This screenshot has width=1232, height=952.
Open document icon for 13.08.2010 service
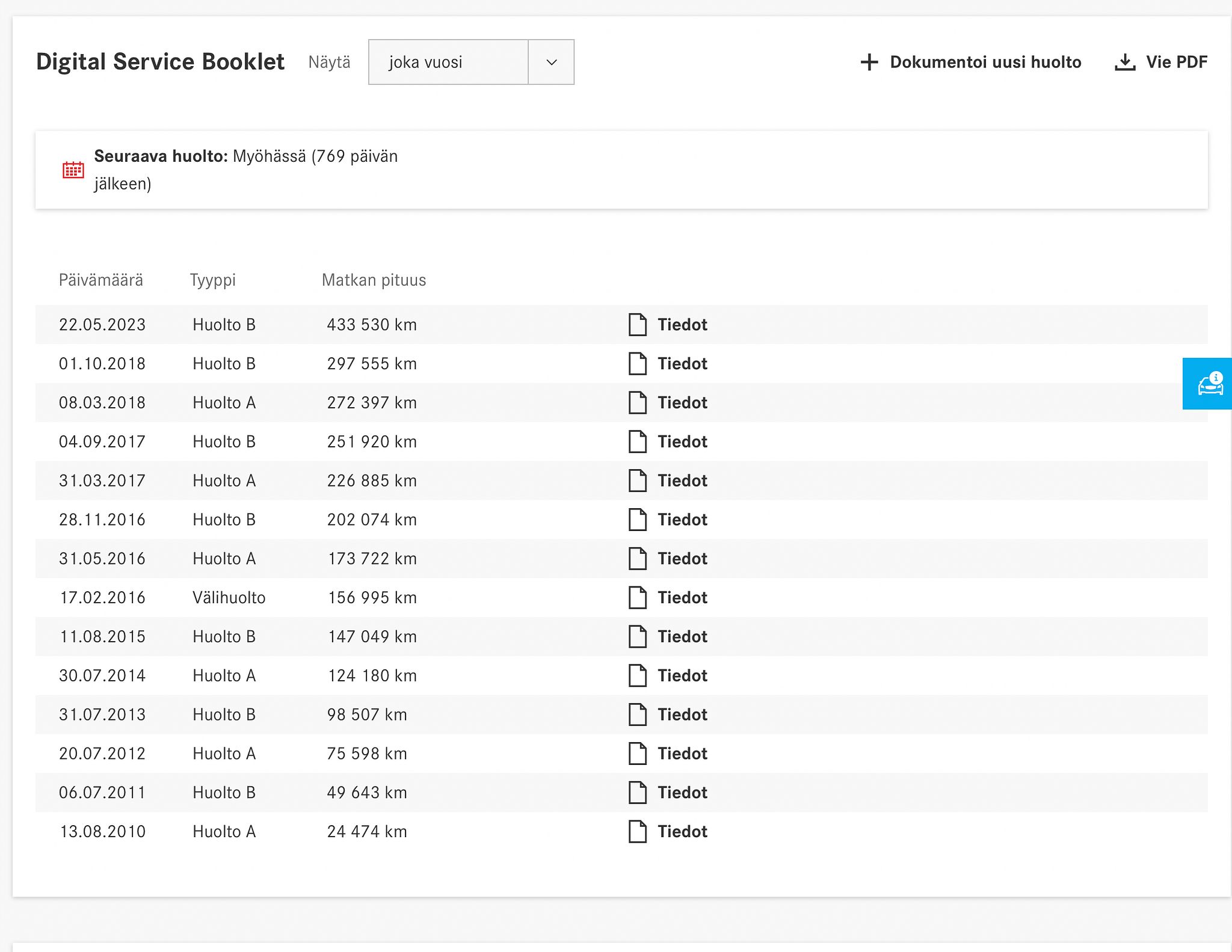tap(638, 832)
